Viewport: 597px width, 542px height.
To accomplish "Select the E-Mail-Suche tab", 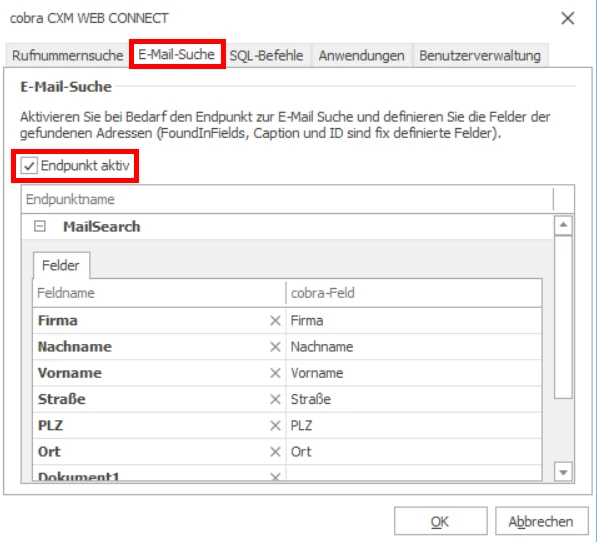I will 177,54.
